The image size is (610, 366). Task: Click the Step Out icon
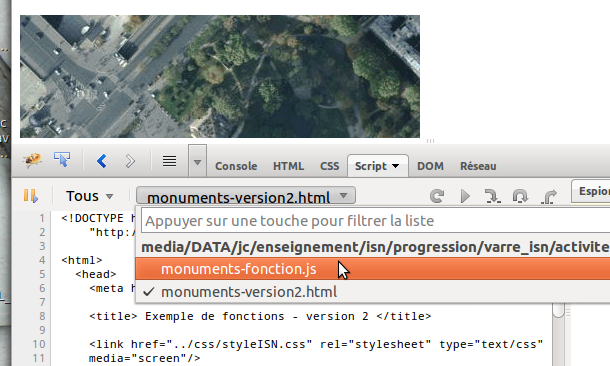coord(549,196)
